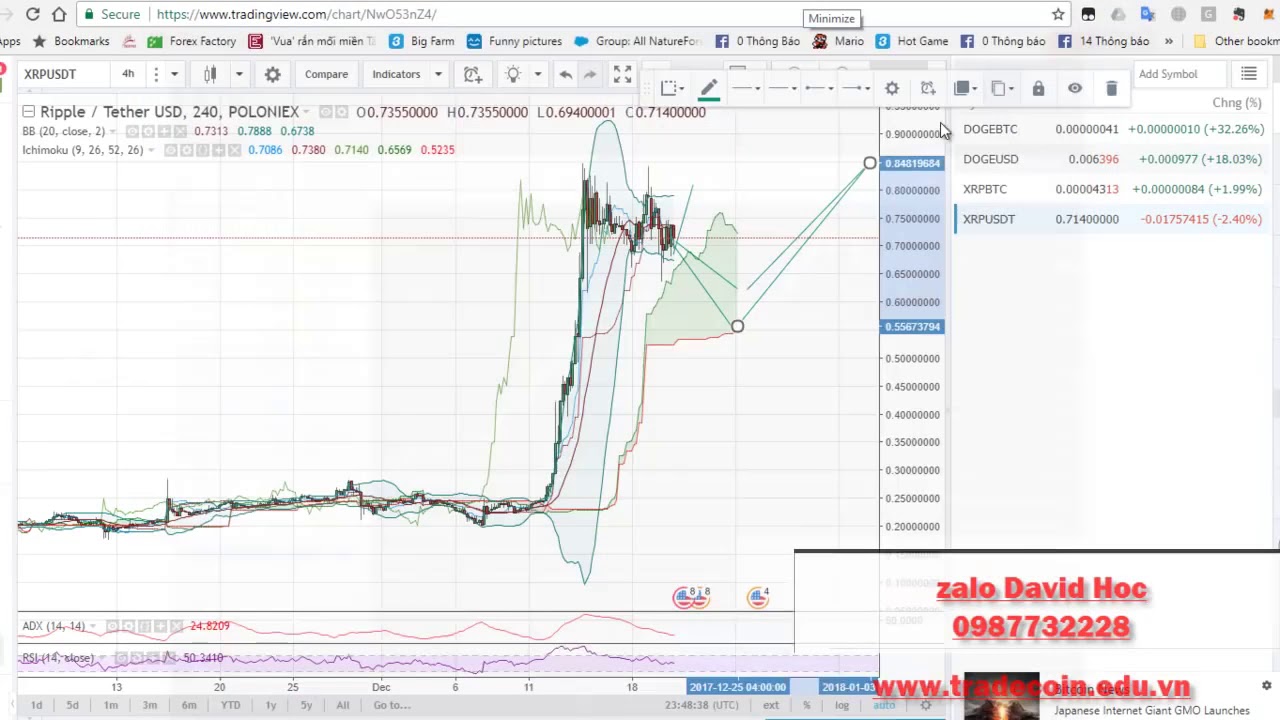
Task: Click the light bulb ideas icon
Action: coord(513,74)
